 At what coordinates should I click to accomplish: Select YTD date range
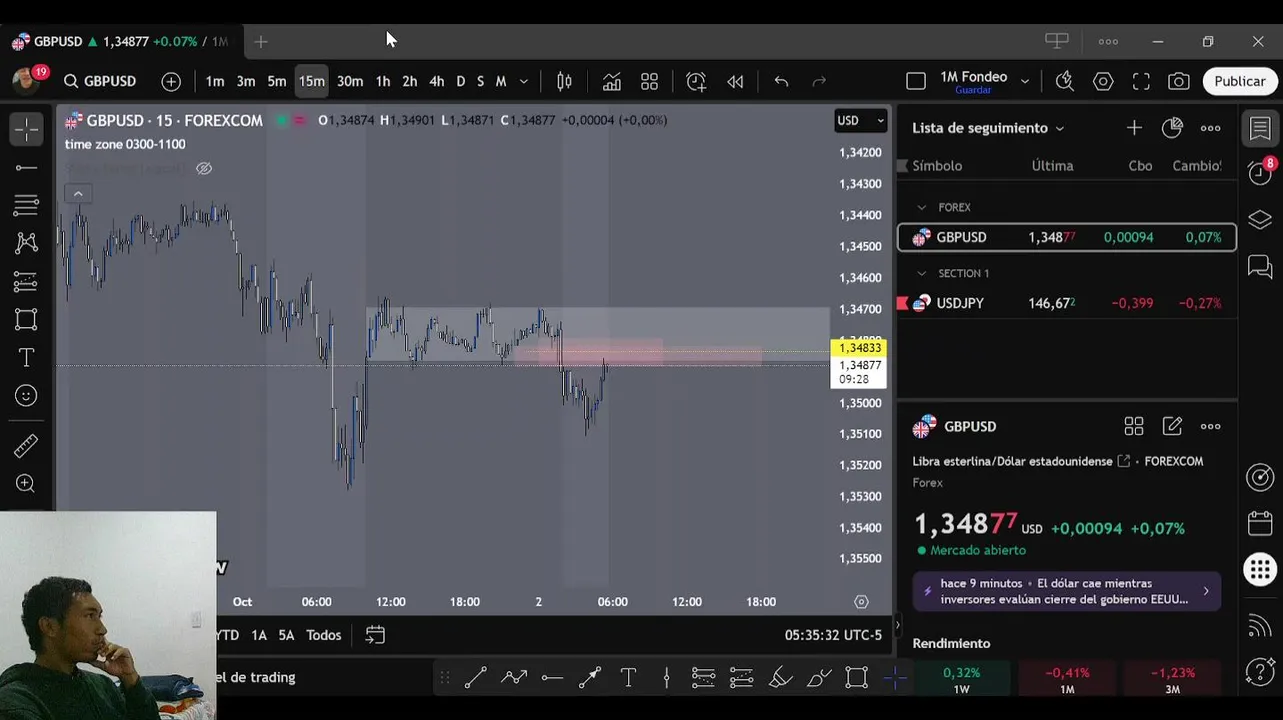[x=228, y=635]
